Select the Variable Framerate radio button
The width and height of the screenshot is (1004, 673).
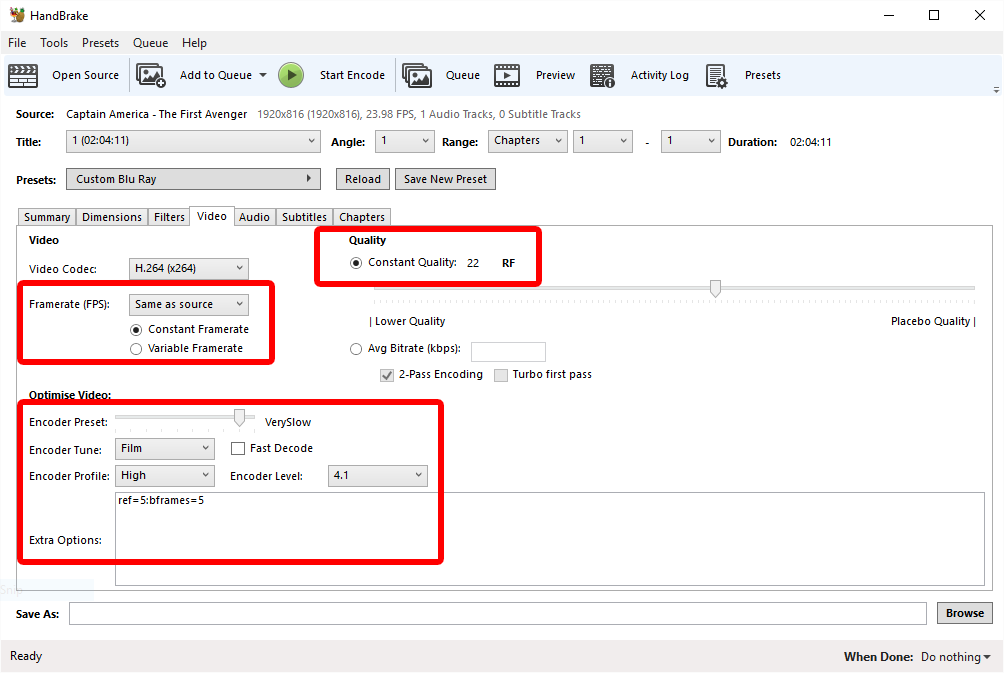[136, 349]
